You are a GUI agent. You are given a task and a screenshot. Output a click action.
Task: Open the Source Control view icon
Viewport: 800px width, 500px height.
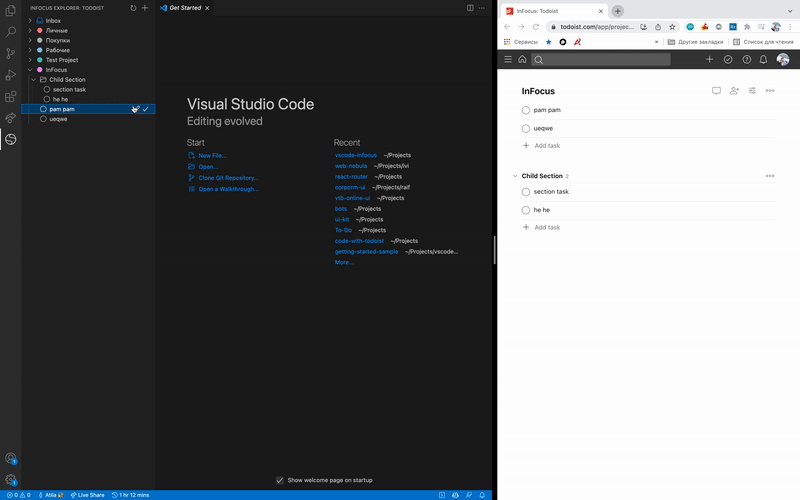tap(10, 54)
